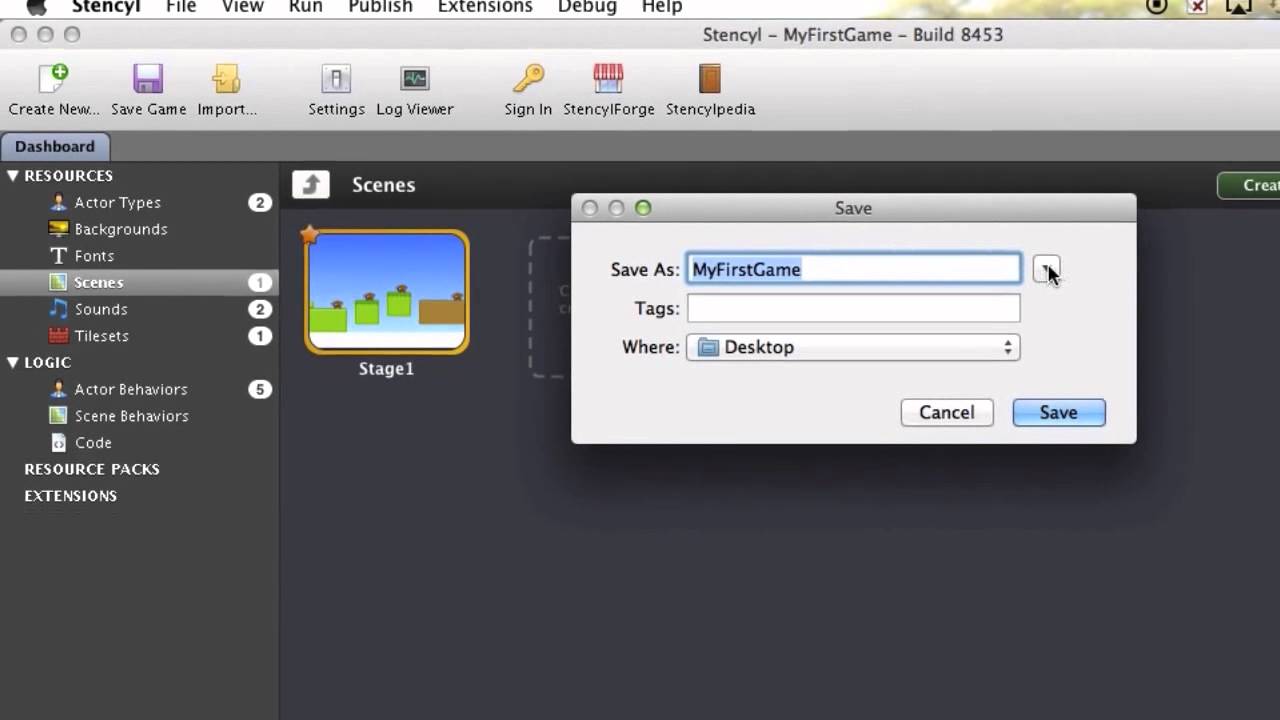Select Tilesets in sidebar
1280x720 pixels.
click(x=101, y=336)
